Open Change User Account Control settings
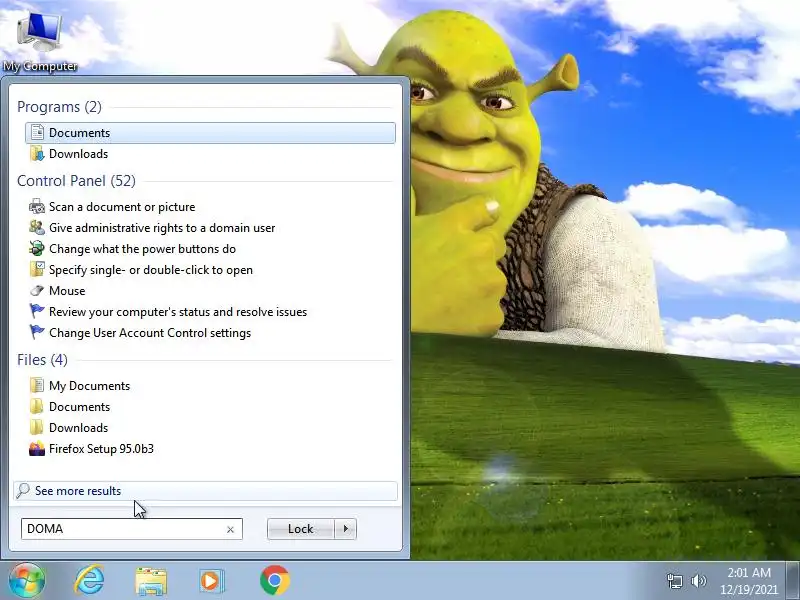800x600 pixels. pos(210,333)
